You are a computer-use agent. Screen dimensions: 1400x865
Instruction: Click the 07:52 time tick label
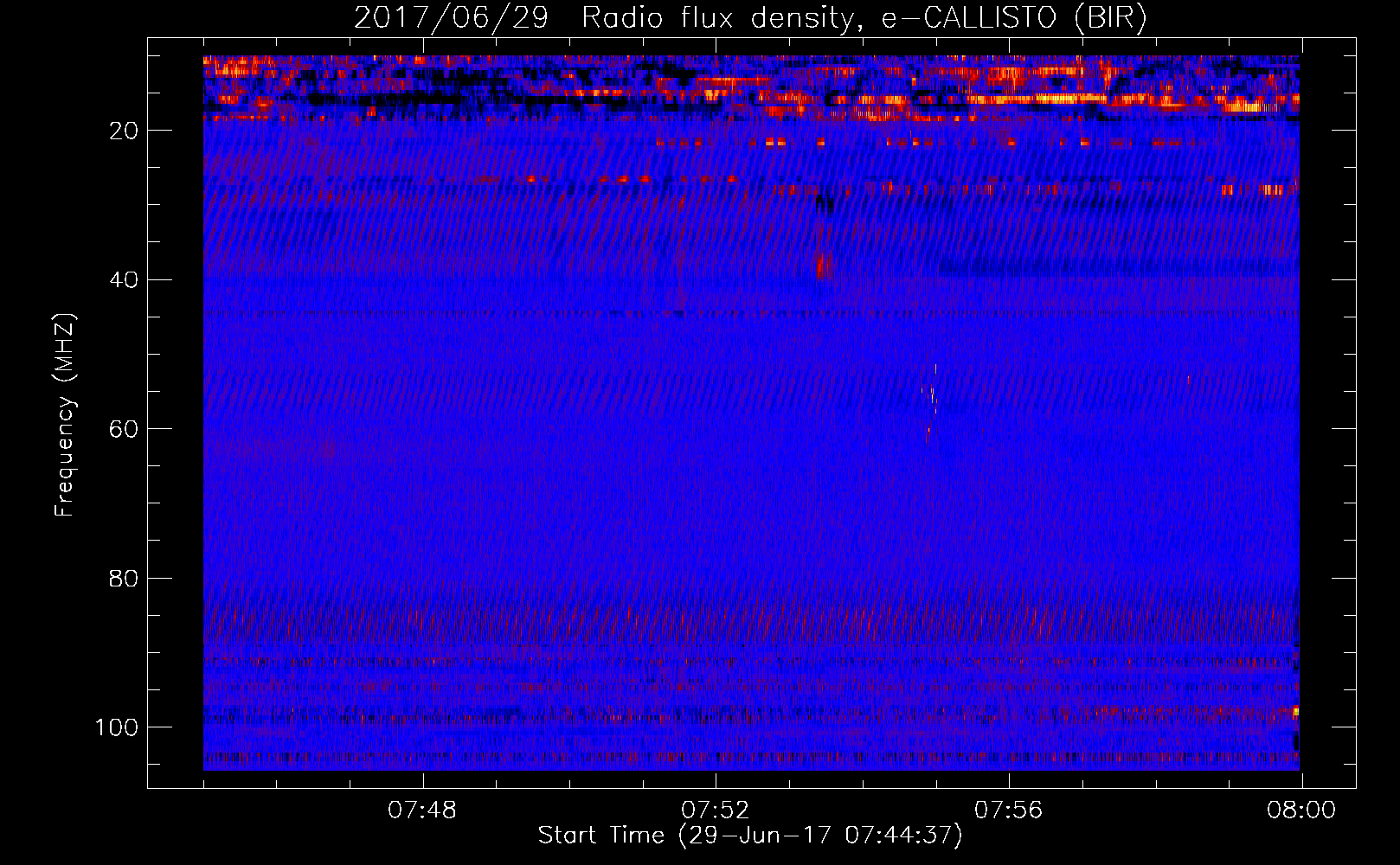pos(716,811)
